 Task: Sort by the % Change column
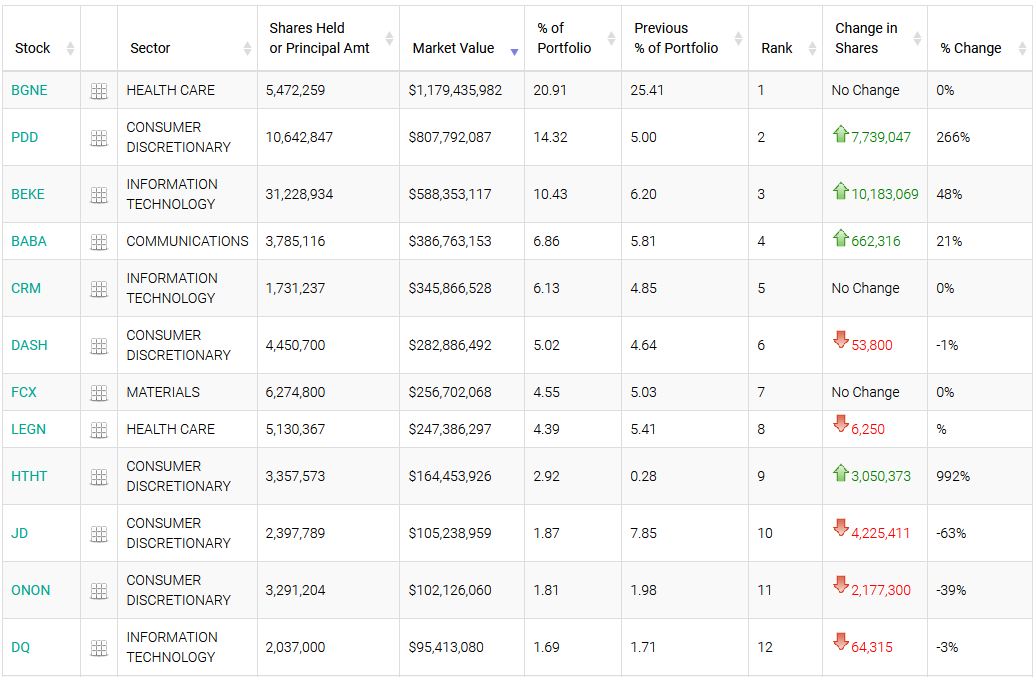click(x=970, y=48)
